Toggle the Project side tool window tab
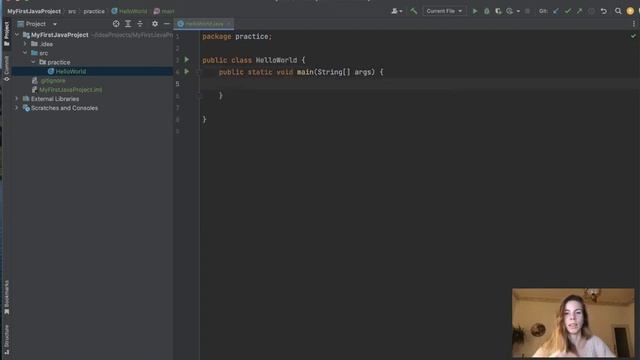Image resolution: width=640 pixels, height=360 pixels. pyautogui.click(x=6, y=33)
